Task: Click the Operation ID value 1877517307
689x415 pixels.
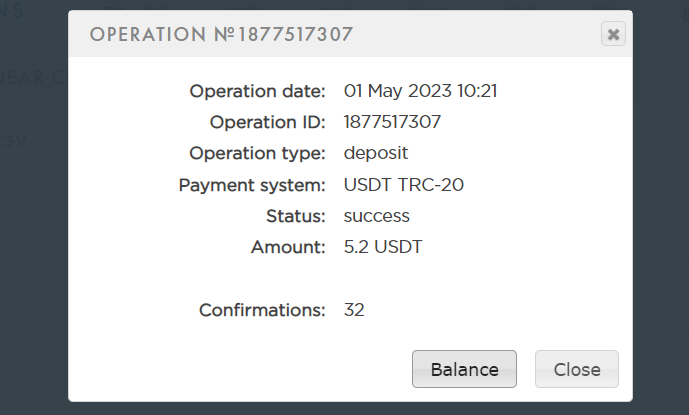Action: pos(393,122)
